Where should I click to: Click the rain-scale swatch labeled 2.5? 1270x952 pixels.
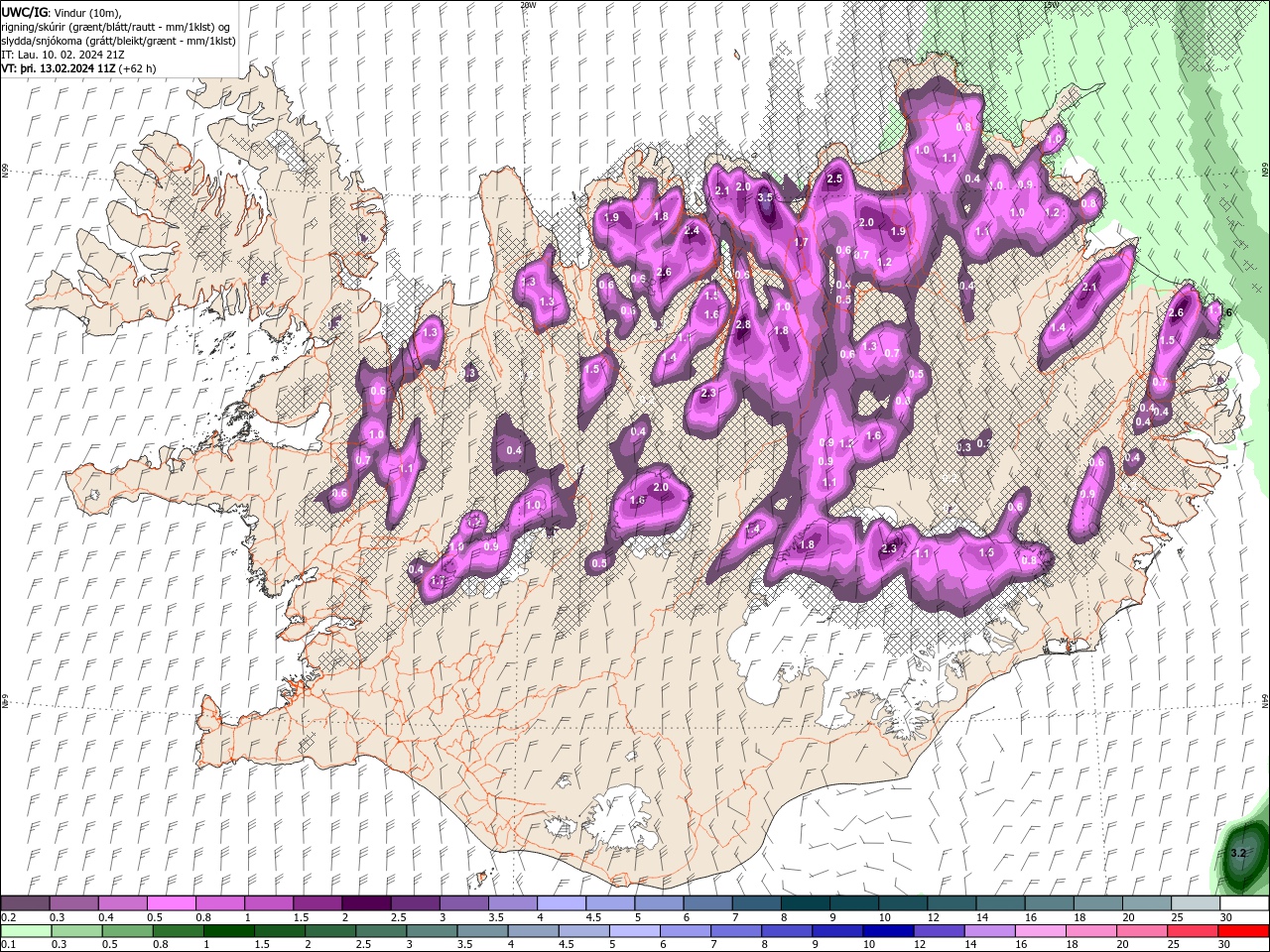click(380, 931)
